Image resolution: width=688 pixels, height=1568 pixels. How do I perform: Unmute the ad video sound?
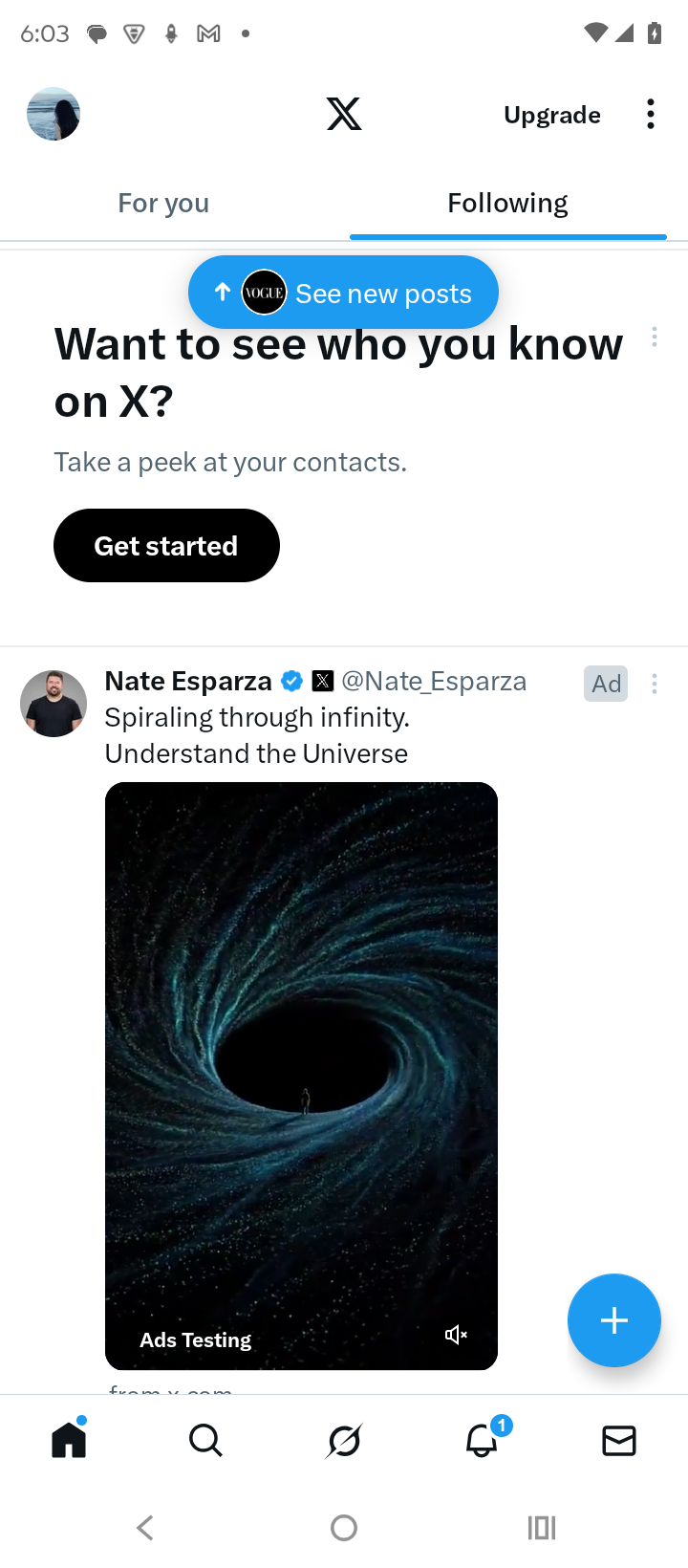[x=456, y=1335]
